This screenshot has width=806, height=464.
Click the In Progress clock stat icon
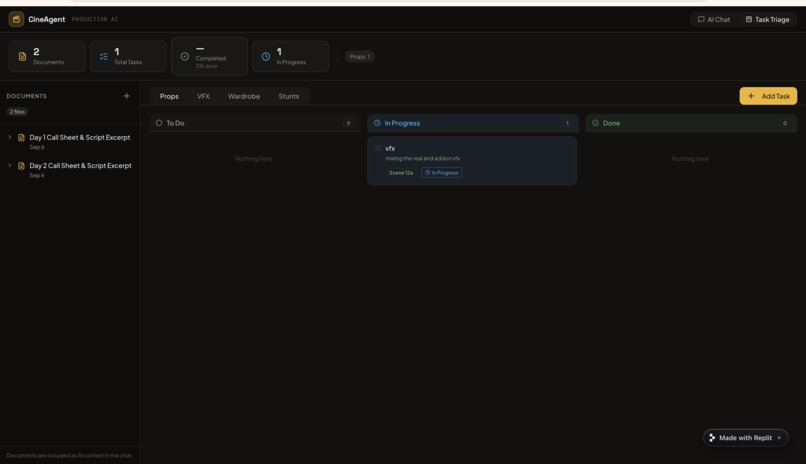coord(266,57)
